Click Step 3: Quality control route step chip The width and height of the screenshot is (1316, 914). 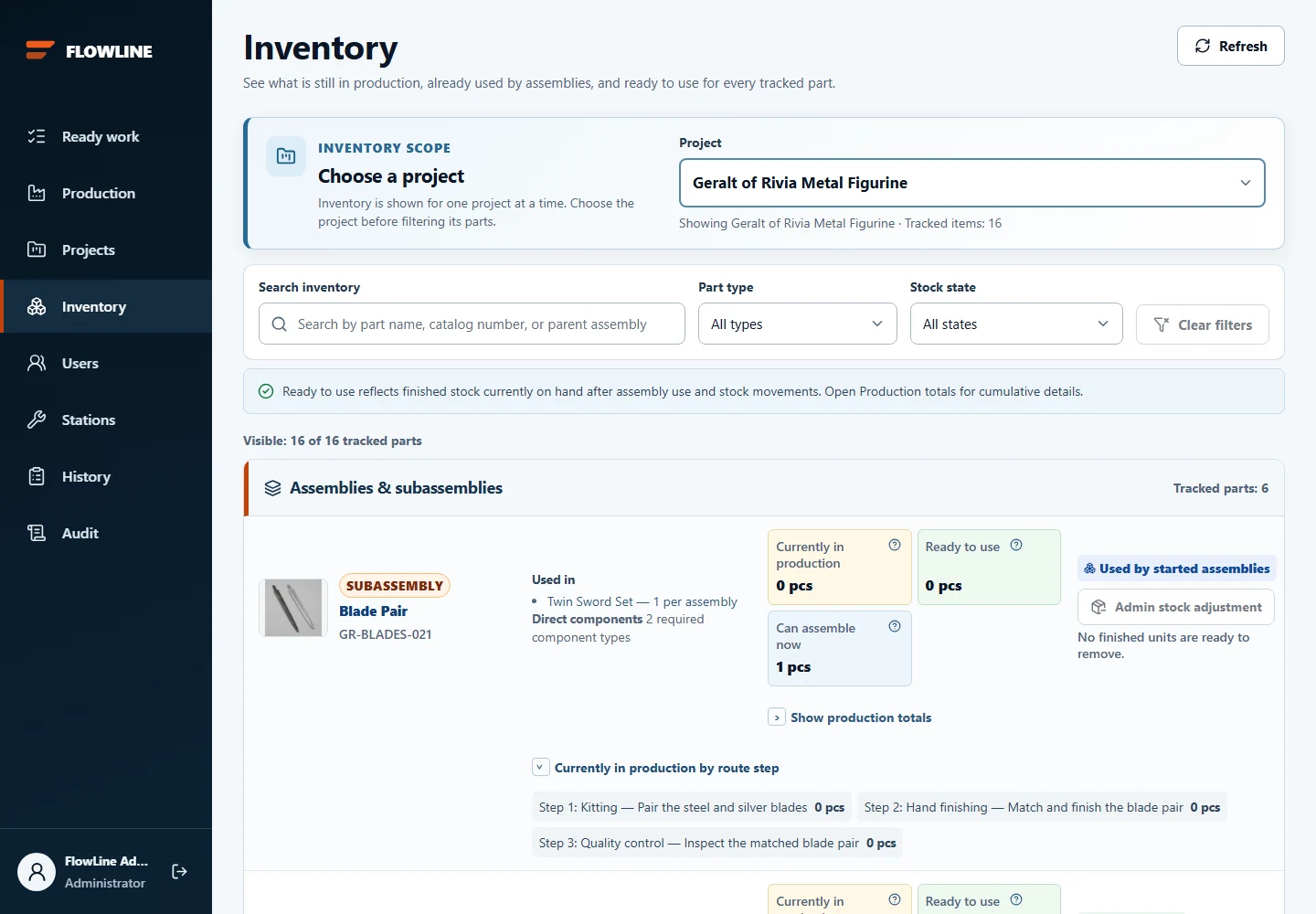717,843
